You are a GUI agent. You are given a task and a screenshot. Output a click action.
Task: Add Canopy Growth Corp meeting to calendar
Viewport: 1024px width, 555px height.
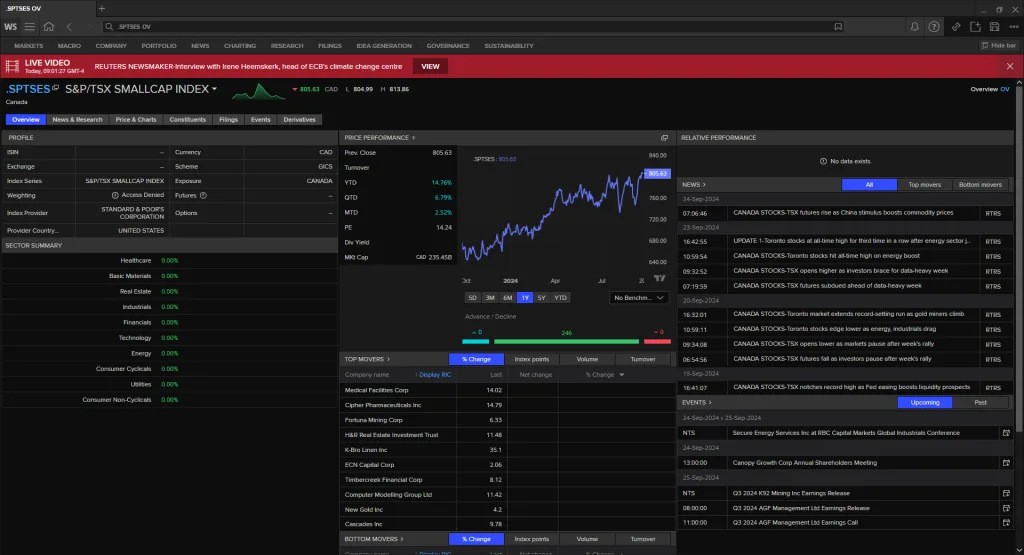coord(1006,463)
